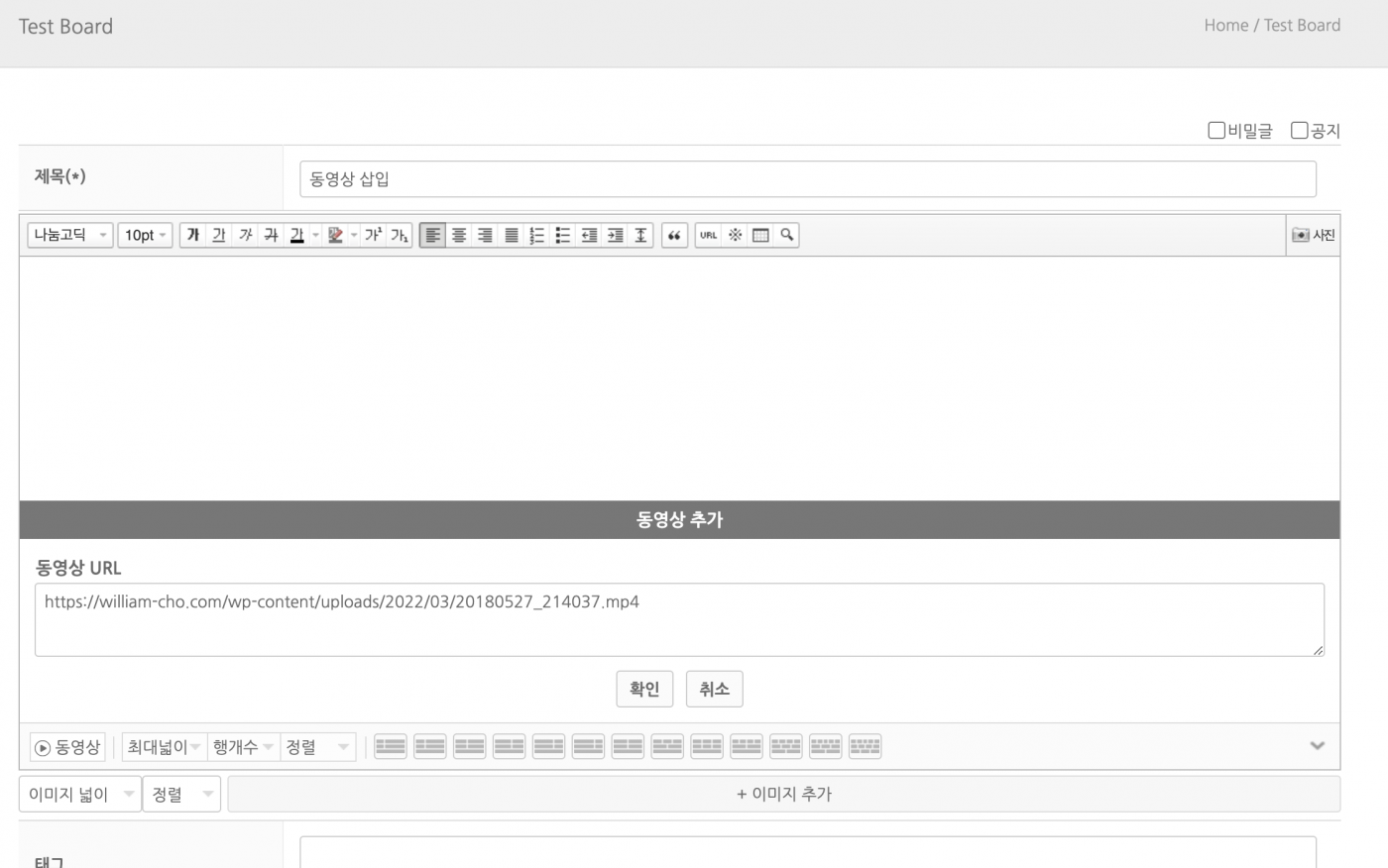Click the 동영상 video button
The width and height of the screenshot is (1388, 868).
(x=67, y=747)
